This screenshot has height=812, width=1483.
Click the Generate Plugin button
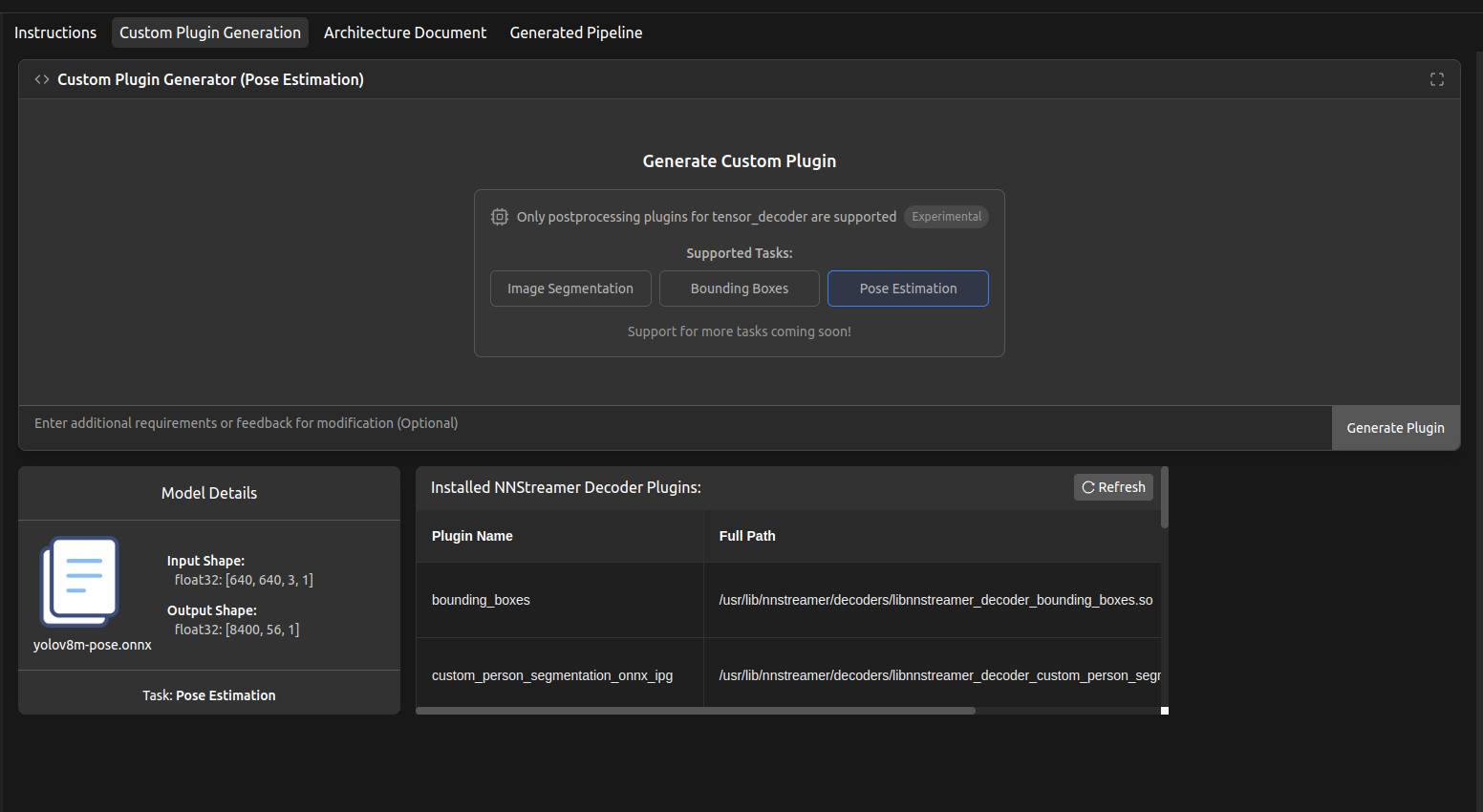[1395, 428]
